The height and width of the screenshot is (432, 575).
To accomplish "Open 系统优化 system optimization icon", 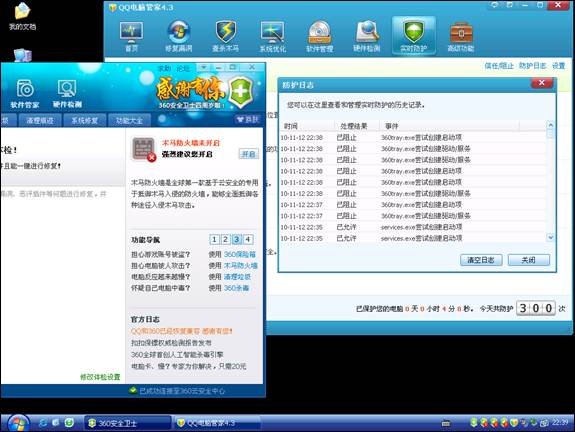I will click(272, 36).
